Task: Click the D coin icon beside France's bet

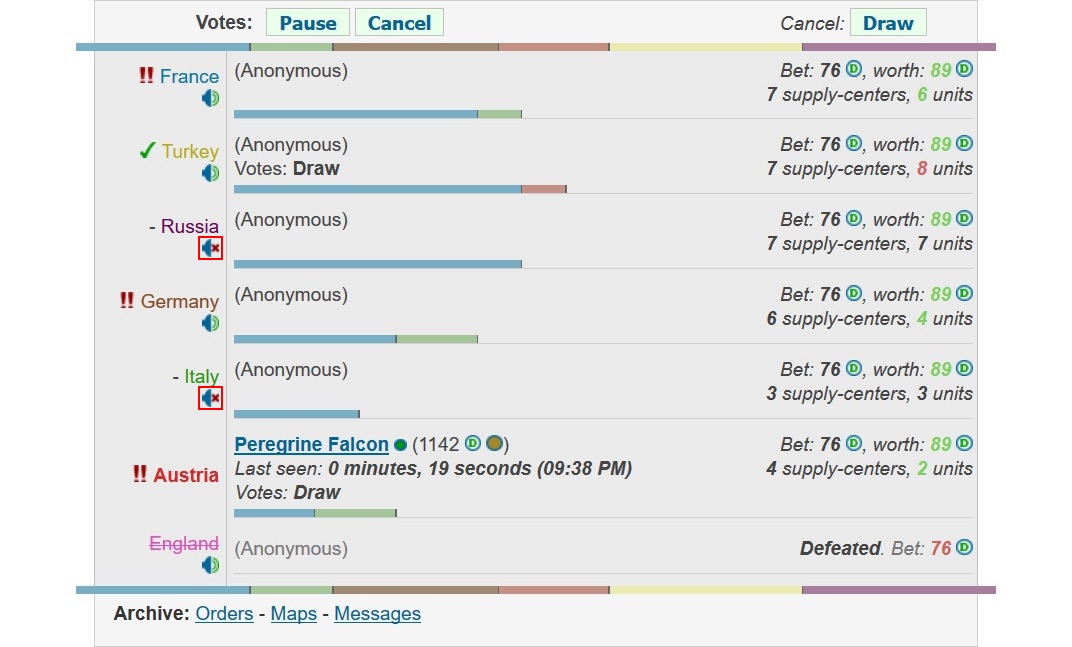Action: pos(852,70)
